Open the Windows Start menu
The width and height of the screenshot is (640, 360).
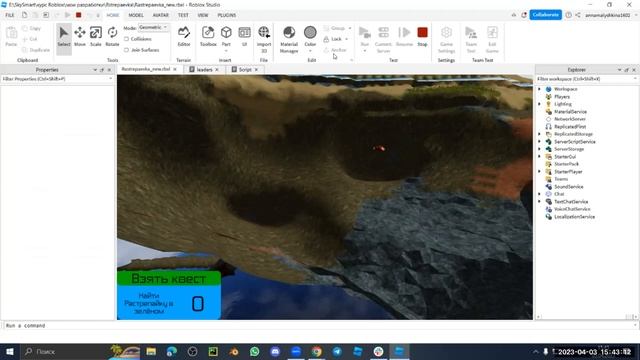9,351
